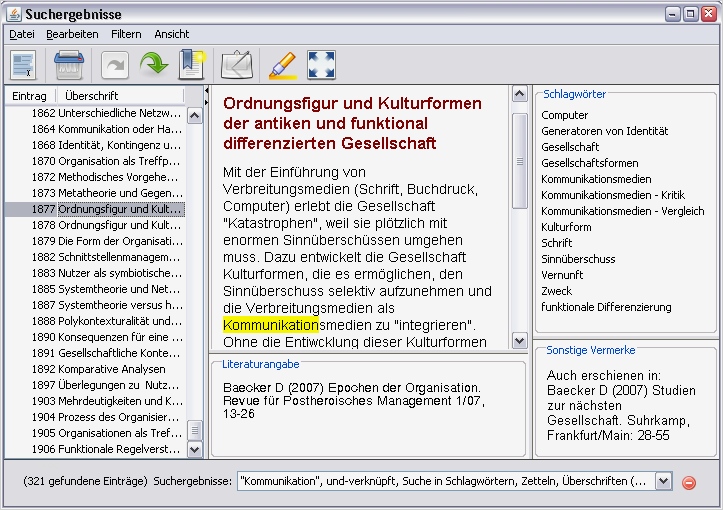This screenshot has height=510, width=723.
Task: Select entry 1879 Die Form der Organisati…
Action: click(95, 241)
